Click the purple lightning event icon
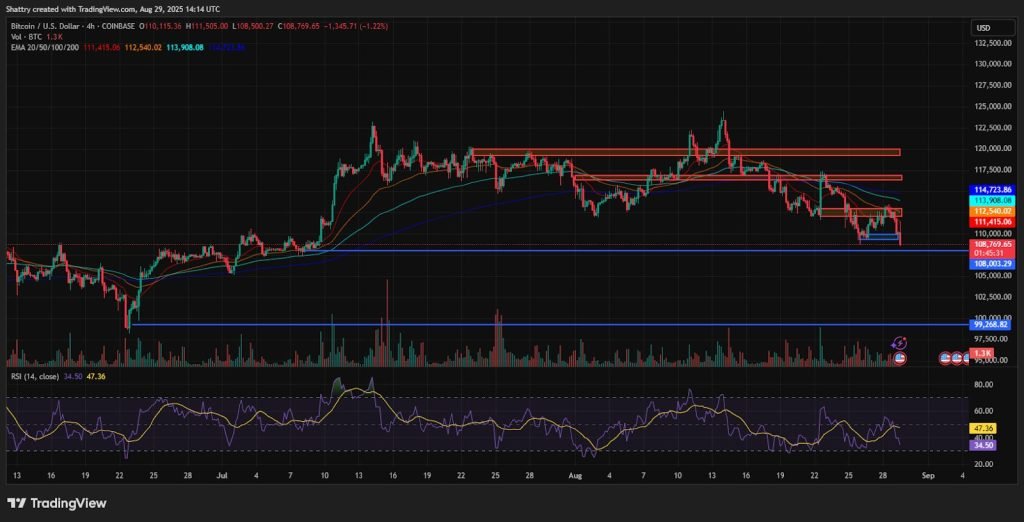Viewport: 1024px width, 522px height. click(899, 342)
